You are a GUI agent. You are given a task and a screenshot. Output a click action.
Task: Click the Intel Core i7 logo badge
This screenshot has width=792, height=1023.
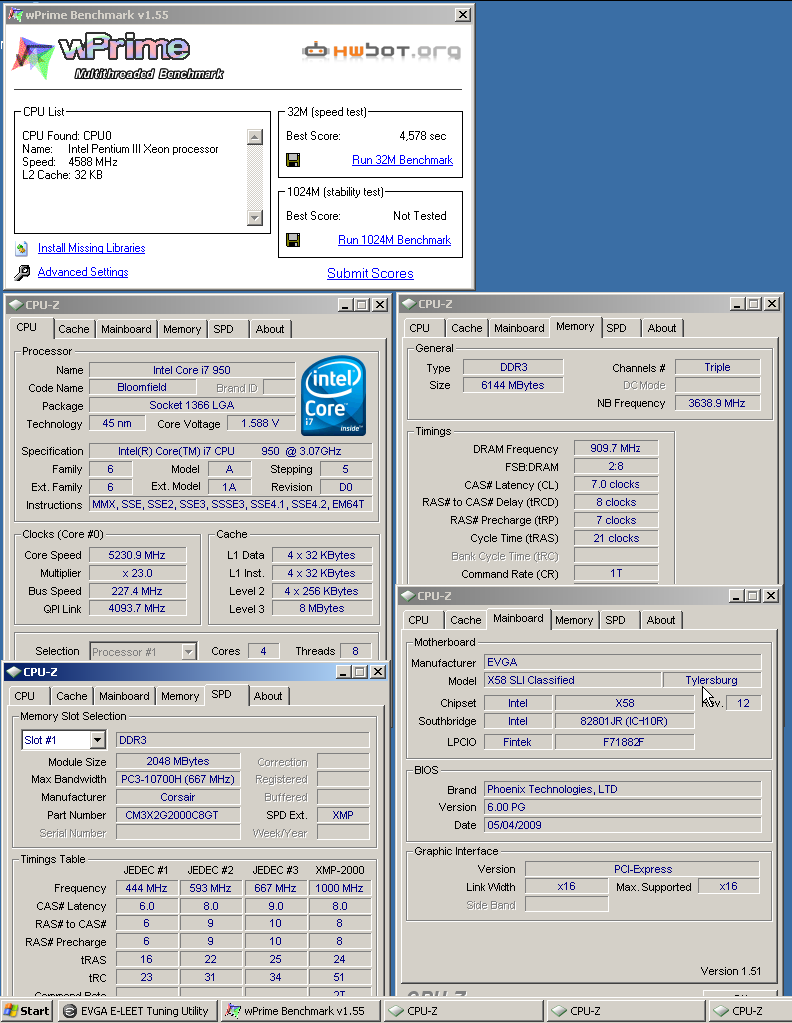[333, 395]
